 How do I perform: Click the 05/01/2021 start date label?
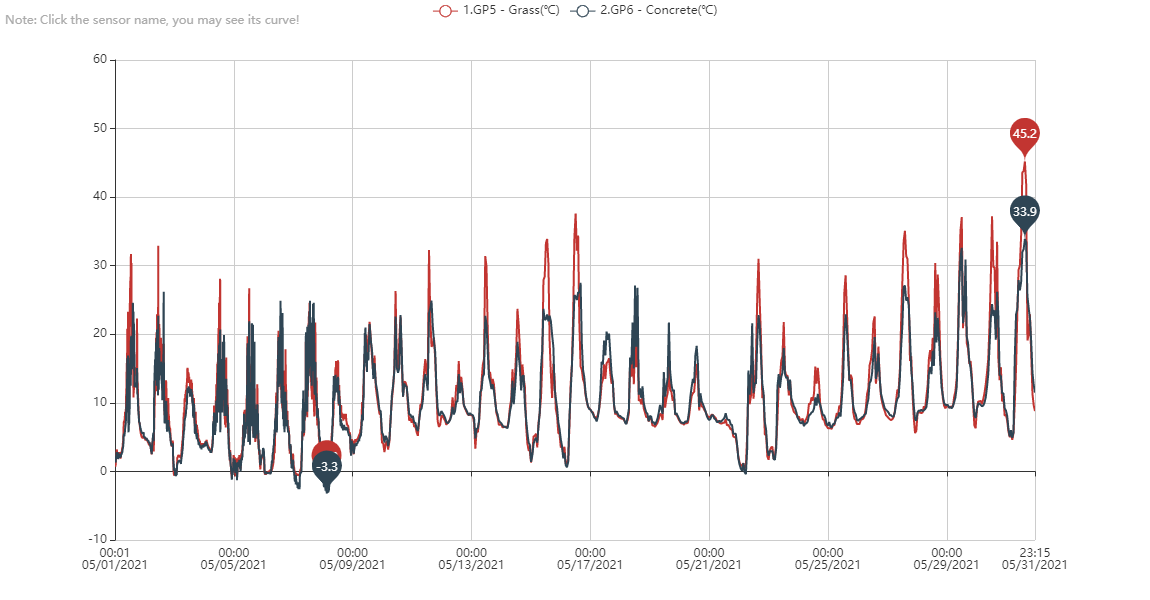coord(115,564)
